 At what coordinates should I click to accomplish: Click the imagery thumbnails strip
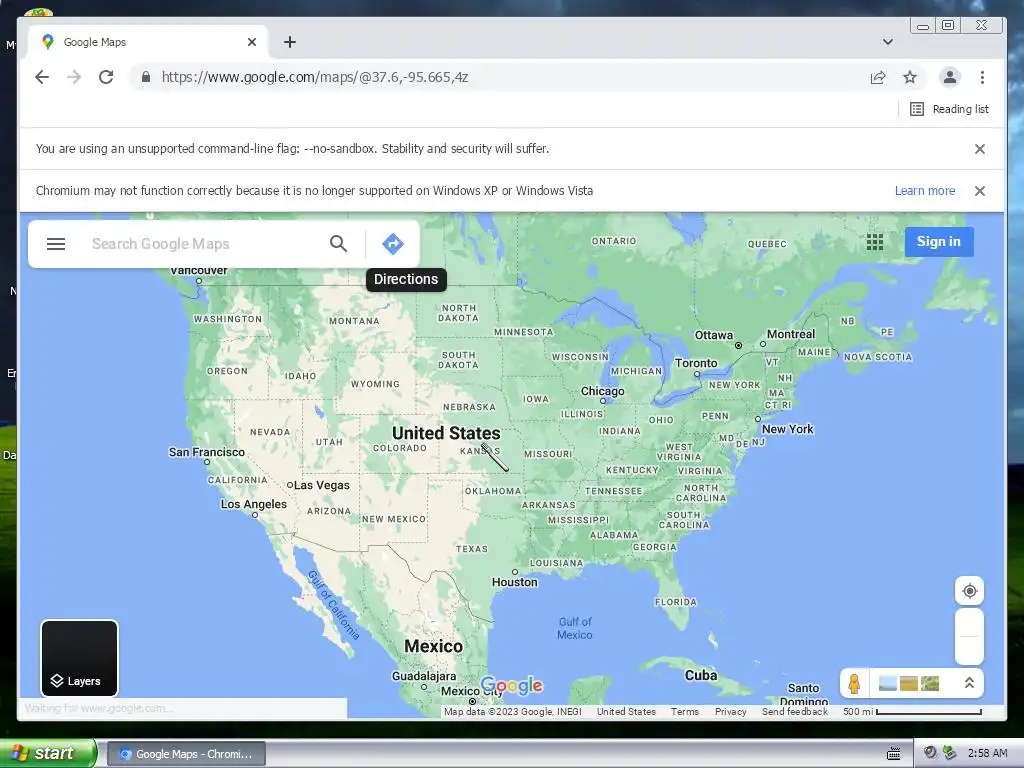pos(908,684)
